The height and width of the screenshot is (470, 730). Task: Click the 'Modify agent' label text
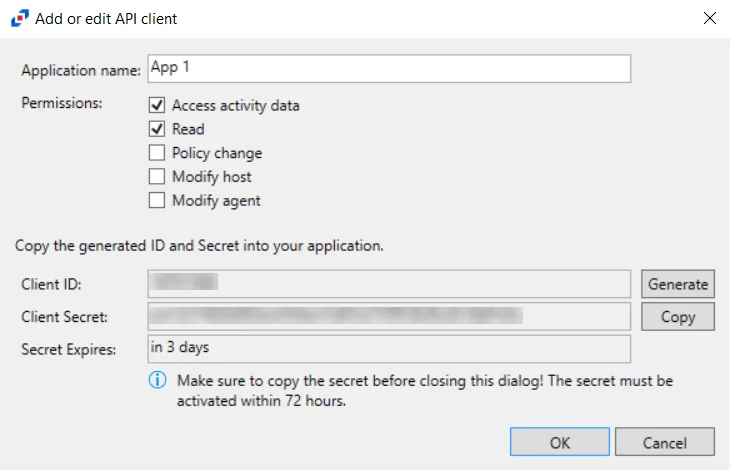pos(216,201)
